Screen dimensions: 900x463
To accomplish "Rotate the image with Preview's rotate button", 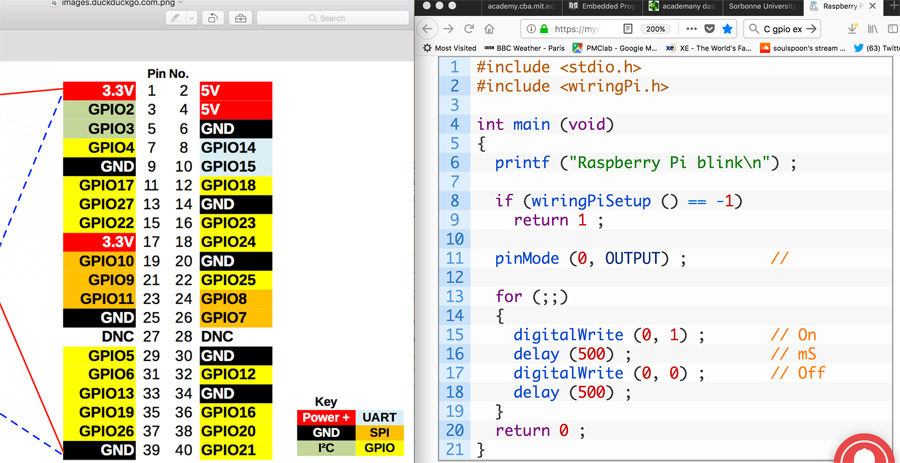I will tap(212, 18).
